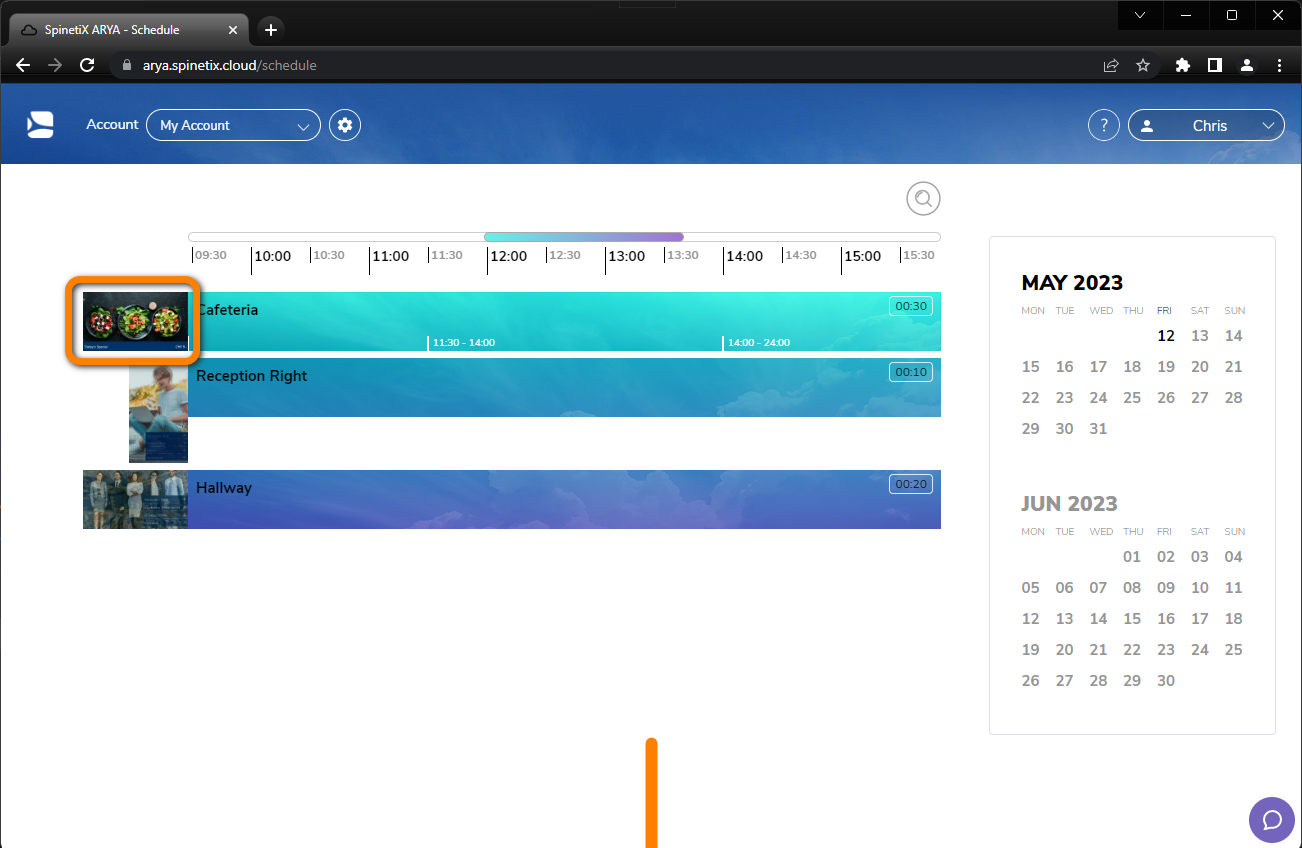Reload the page using the refresh icon
Screen dimensions: 1302x848
point(86,65)
